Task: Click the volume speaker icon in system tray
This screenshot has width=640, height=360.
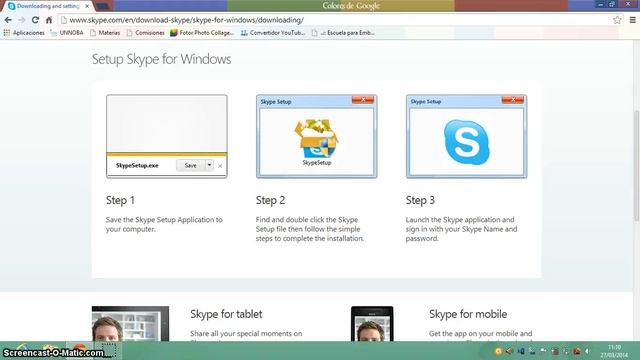Action: pyautogui.click(x=588, y=351)
